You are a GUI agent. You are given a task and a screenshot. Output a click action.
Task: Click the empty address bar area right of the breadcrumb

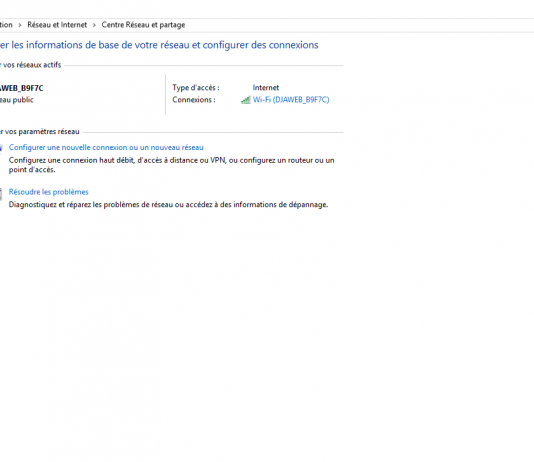pos(358,25)
